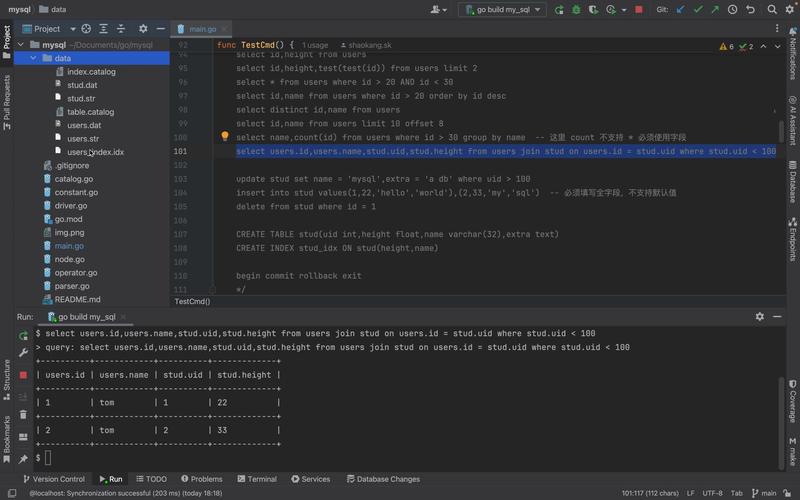Screen dimensions: 800x500
Task: Toggle soft-wrap in Run console
Action: point(23,396)
